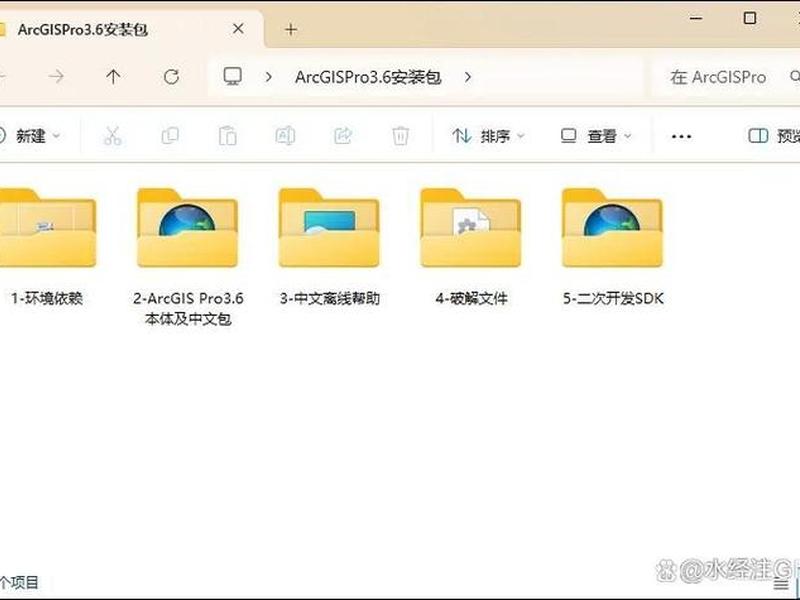Expand chevron after the monitor icon
The height and width of the screenshot is (600, 800).
point(268,78)
